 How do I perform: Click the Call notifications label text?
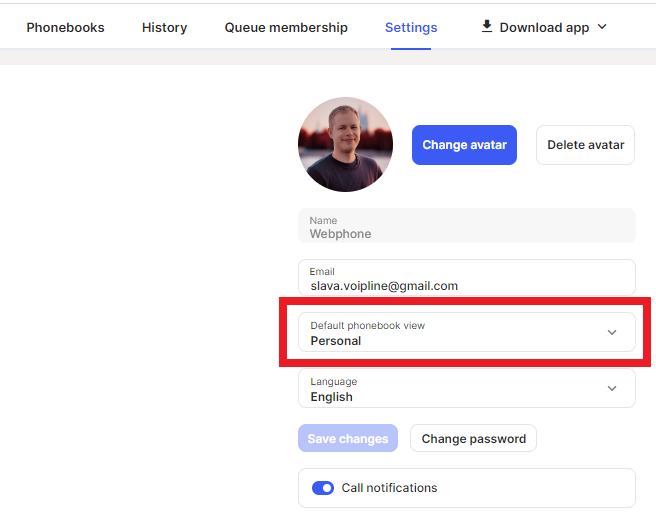389,488
